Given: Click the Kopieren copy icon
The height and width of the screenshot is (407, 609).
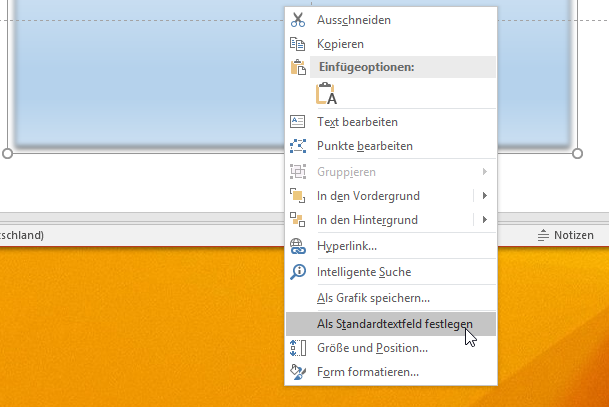Looking at the screenshot, I should tap(298, 44).
